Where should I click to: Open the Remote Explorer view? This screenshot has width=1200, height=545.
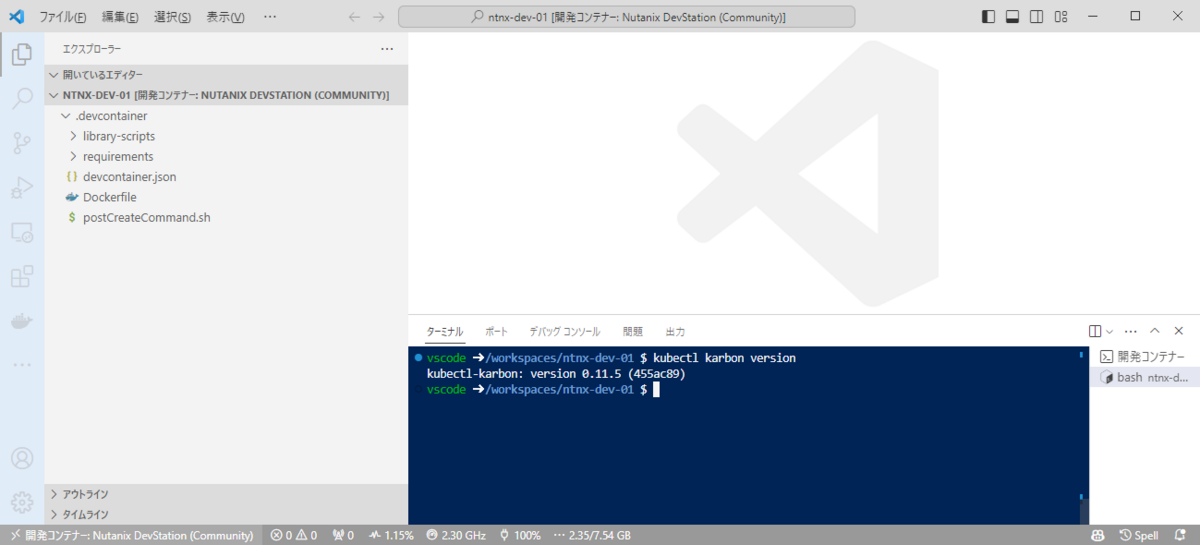[21, 232]
